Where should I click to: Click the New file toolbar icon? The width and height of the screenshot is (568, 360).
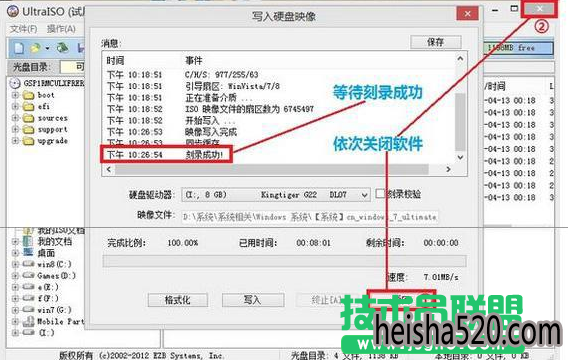18,47
